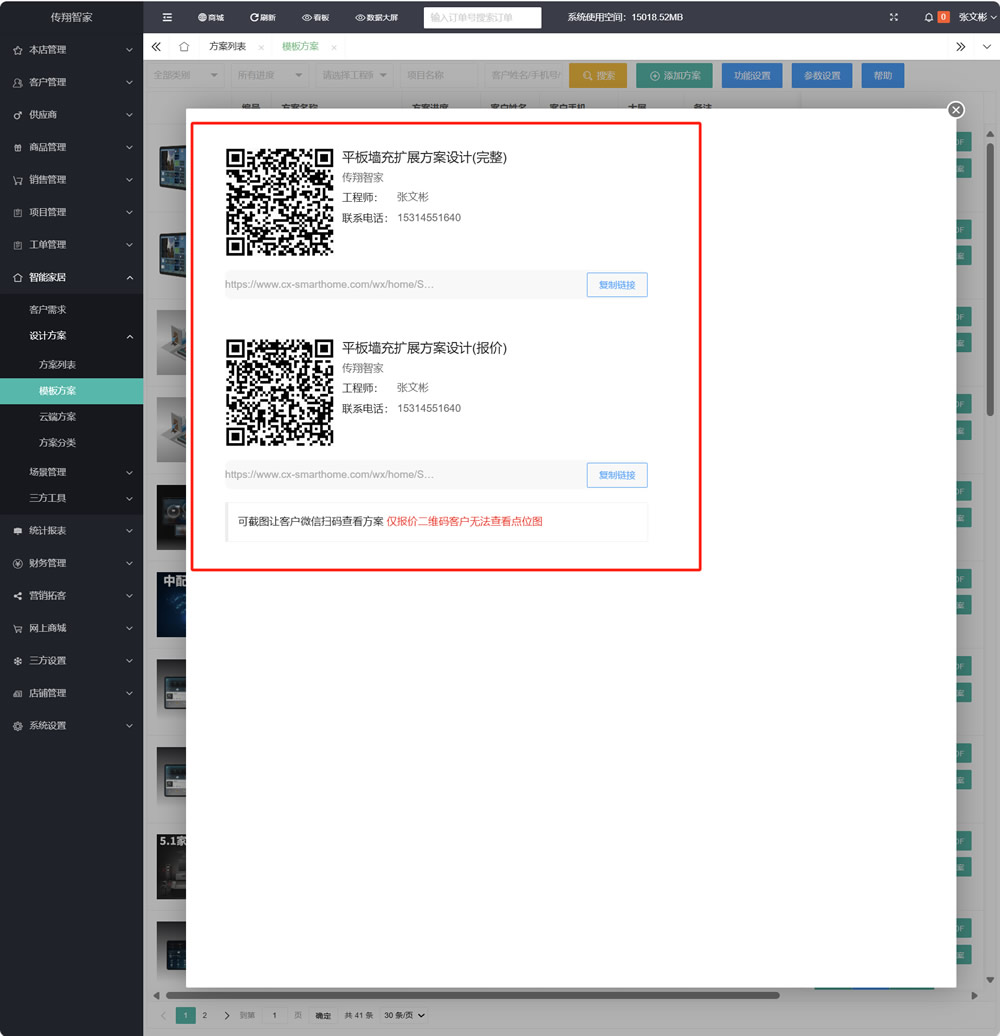
Task: Go to the home tab icon
Action: pos(184,46)
